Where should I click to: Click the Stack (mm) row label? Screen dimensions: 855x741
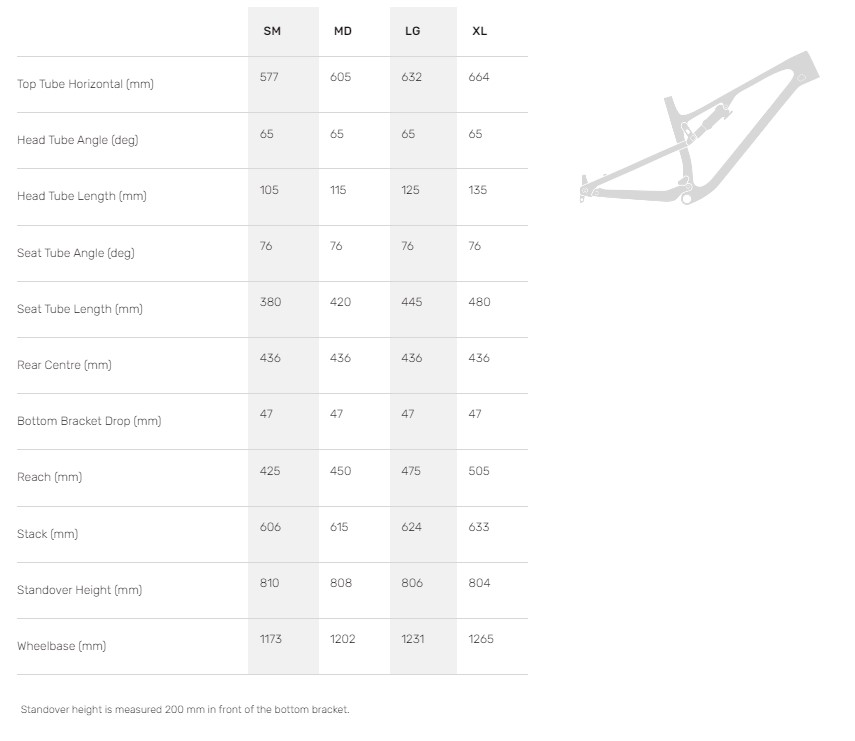click(47, 534)
